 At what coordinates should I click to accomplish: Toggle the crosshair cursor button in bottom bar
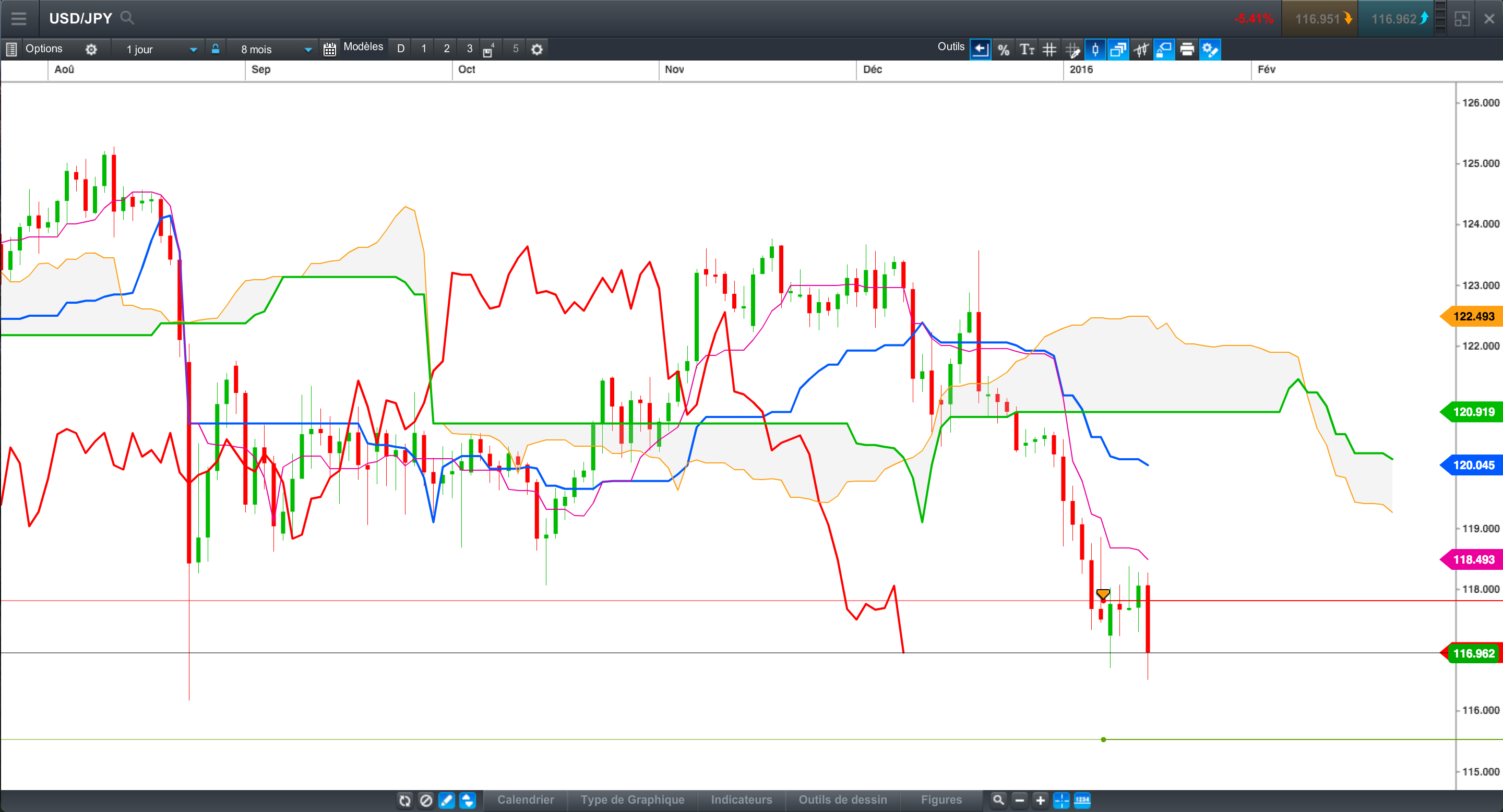(x=1061, y=801)
